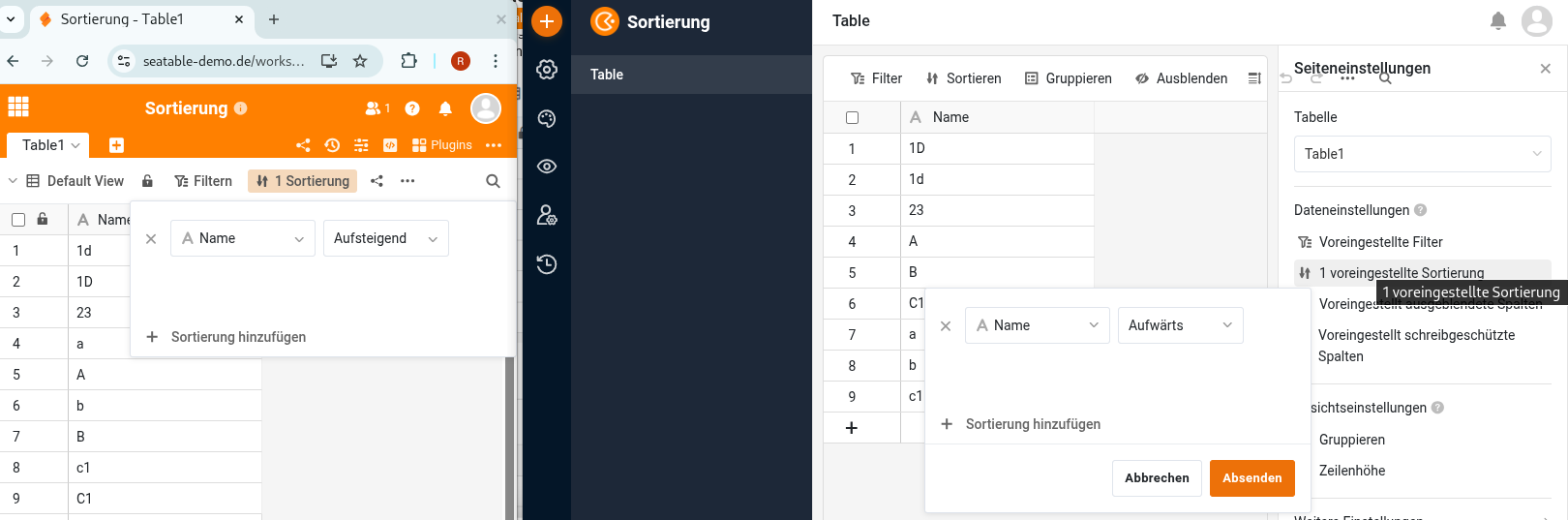Expand the Table1 dropdown under Tabelle

click(x=1421, y=154)
